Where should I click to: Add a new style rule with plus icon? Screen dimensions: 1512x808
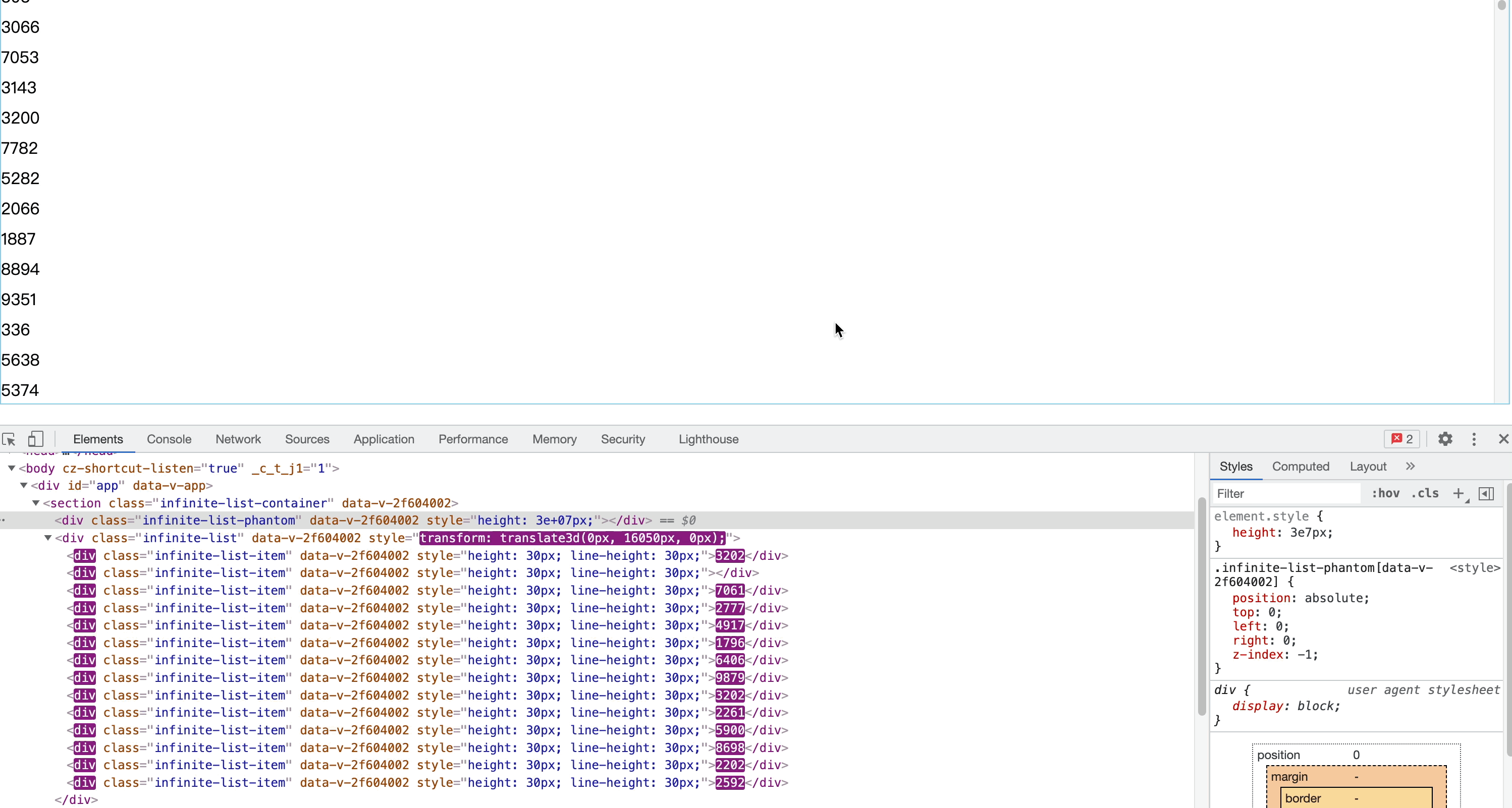coord(1459,493)
